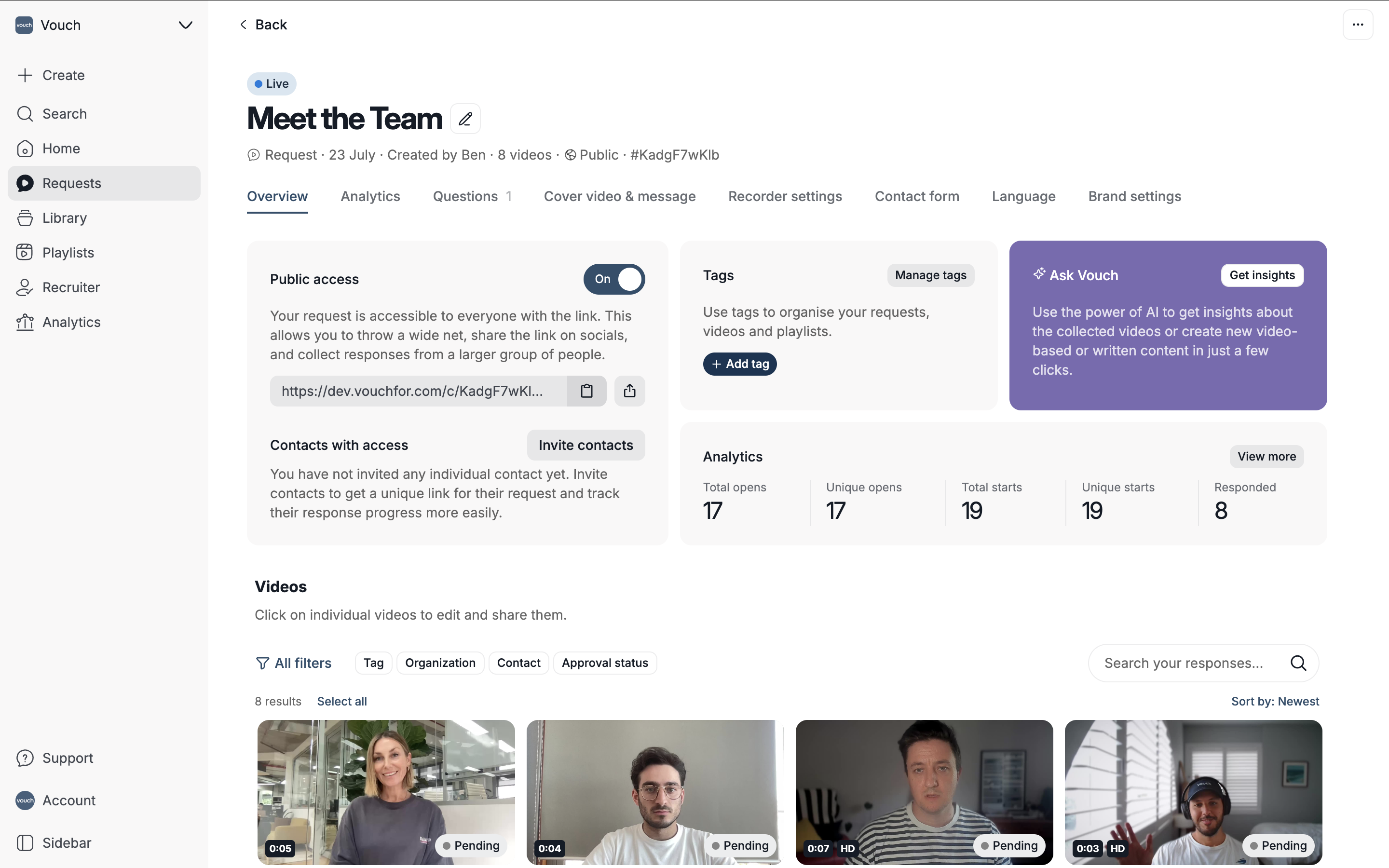This screenshot has width=1389, height=868.
Task: Click the Create plus icon
Action: (x=25, y=75)
